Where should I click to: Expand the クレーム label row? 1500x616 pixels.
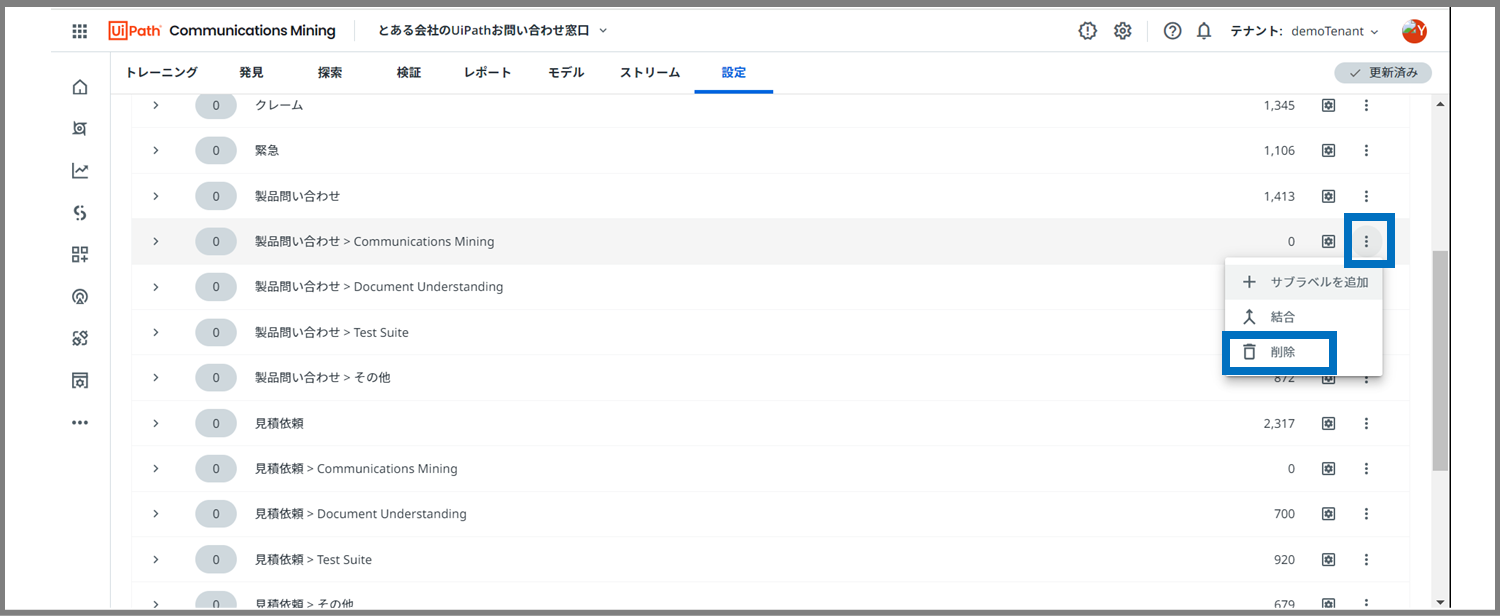click(156, 105)
